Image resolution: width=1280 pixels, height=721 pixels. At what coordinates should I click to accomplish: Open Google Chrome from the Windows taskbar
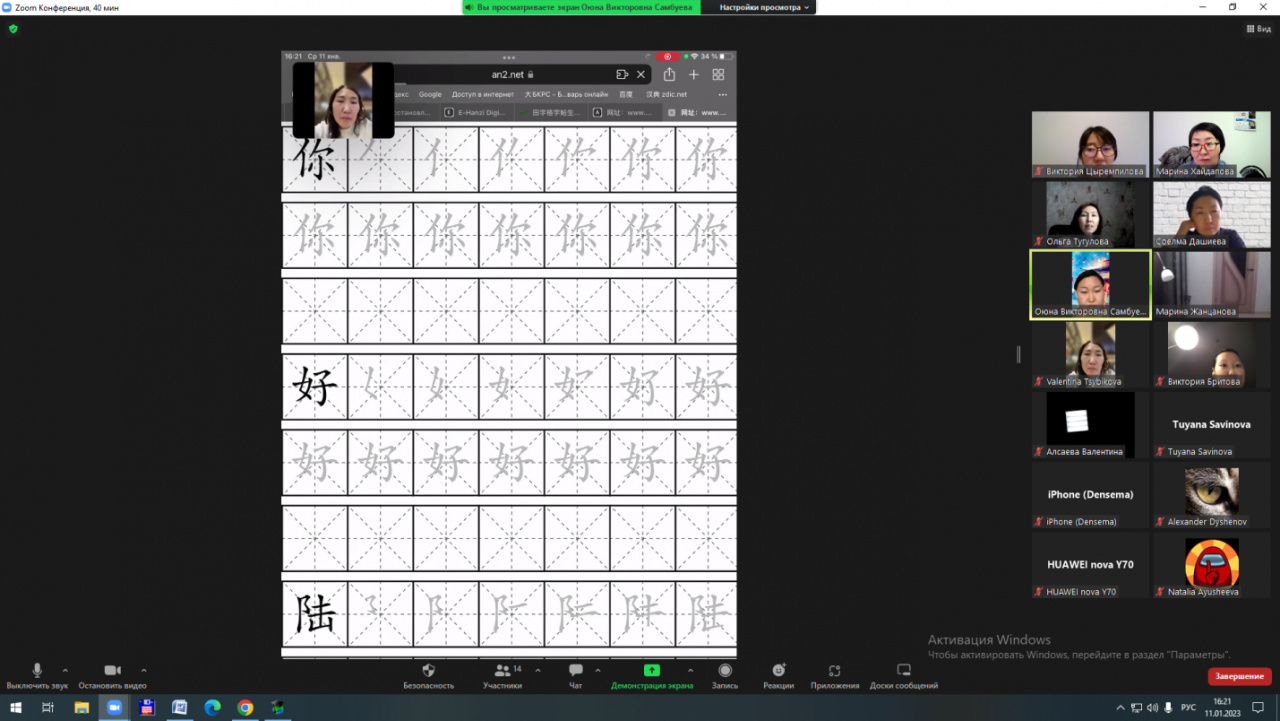click(x=245, y=708)
